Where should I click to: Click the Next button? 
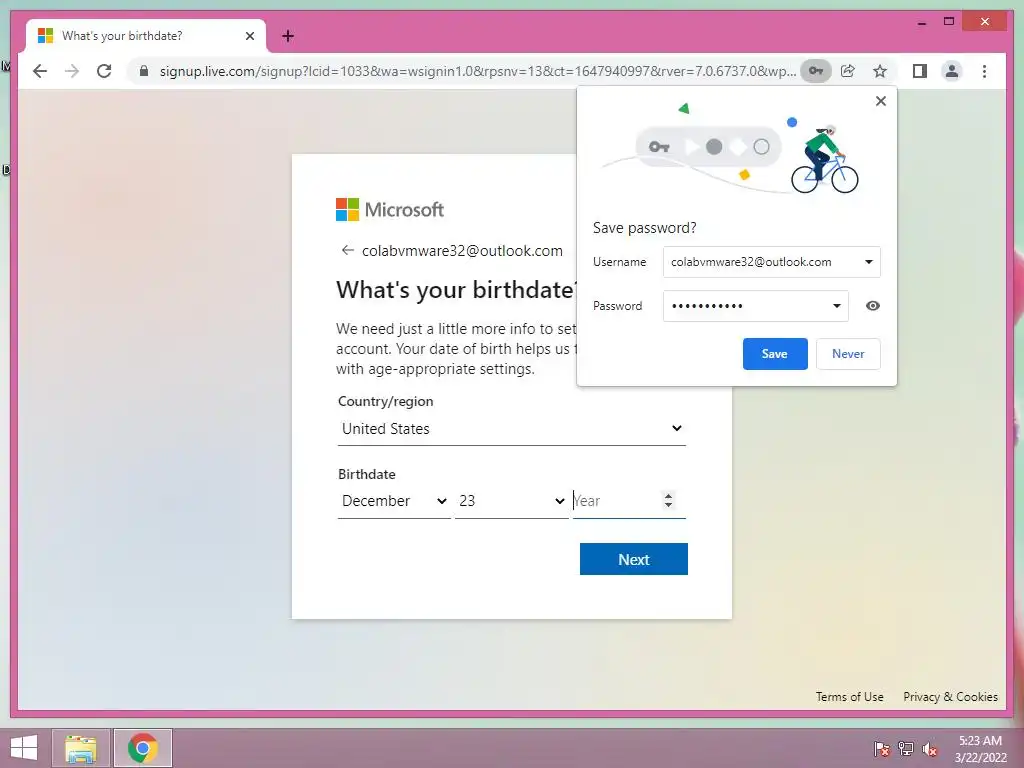click(x=633, y=559)
